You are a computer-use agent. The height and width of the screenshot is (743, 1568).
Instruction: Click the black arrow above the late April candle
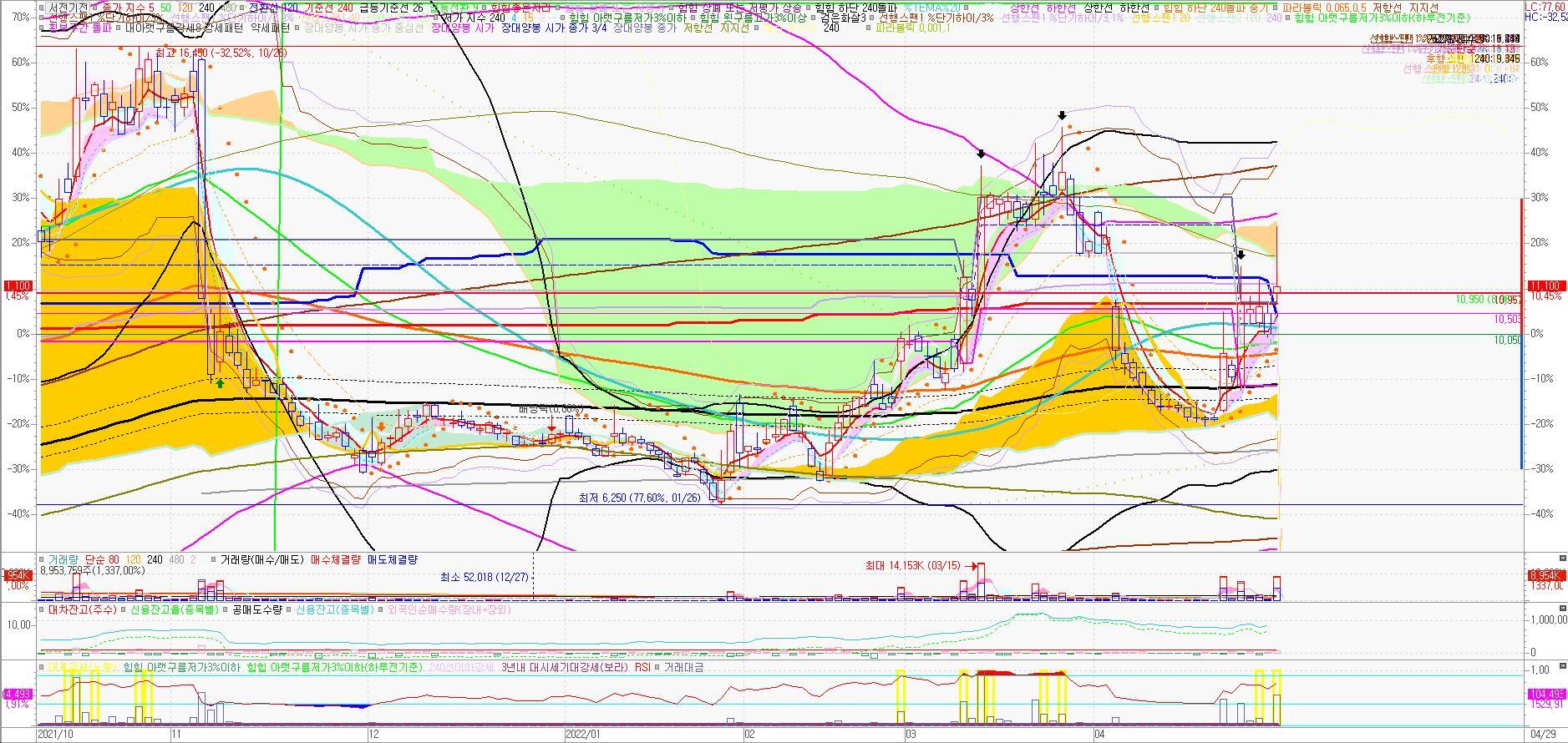1241,255
